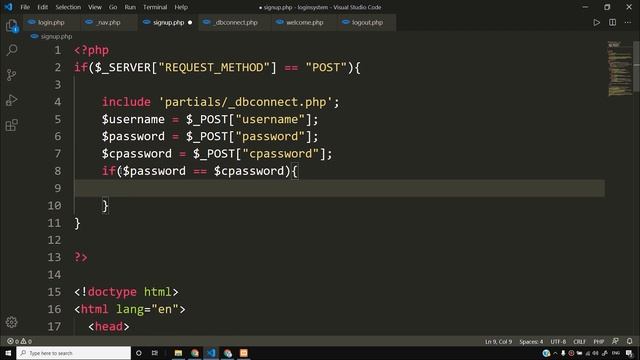Click signup.php breadcrumb
Screen dimensions: 640x360
(x=56, y=36)
